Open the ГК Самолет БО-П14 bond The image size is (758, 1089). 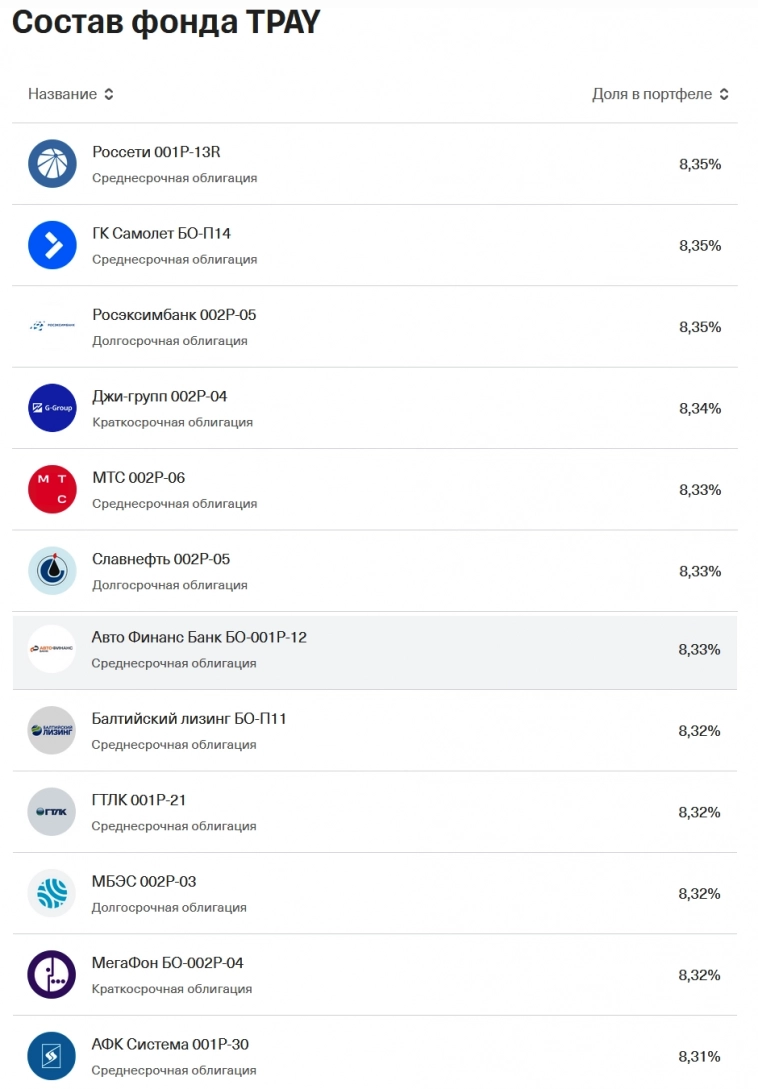pos(161,233)
